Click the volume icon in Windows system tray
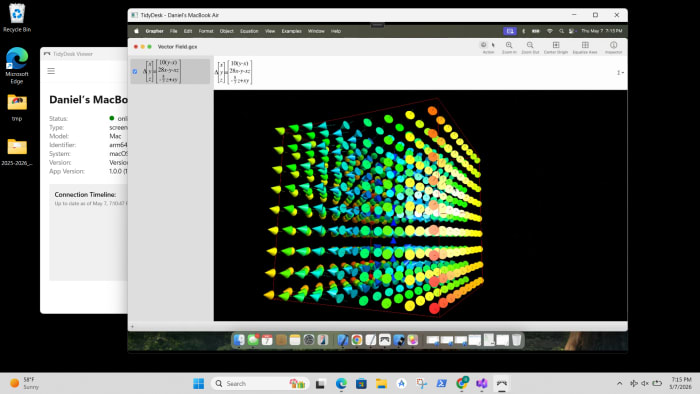This screenshot has width=700, height=394. pyautogui.click(x=645, y=383)
